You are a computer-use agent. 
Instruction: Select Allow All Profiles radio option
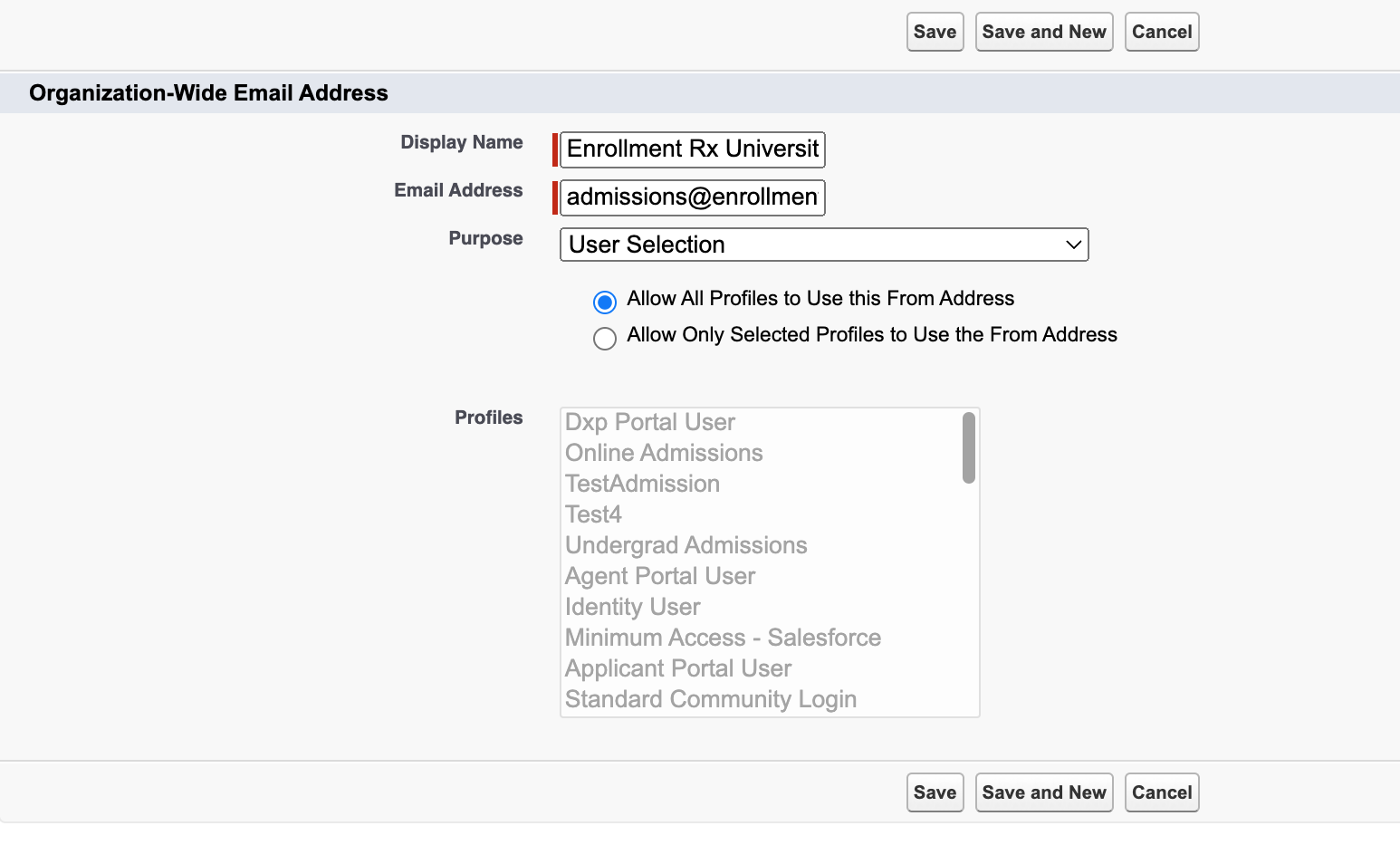pyautogui.click(x=605, y=302)
